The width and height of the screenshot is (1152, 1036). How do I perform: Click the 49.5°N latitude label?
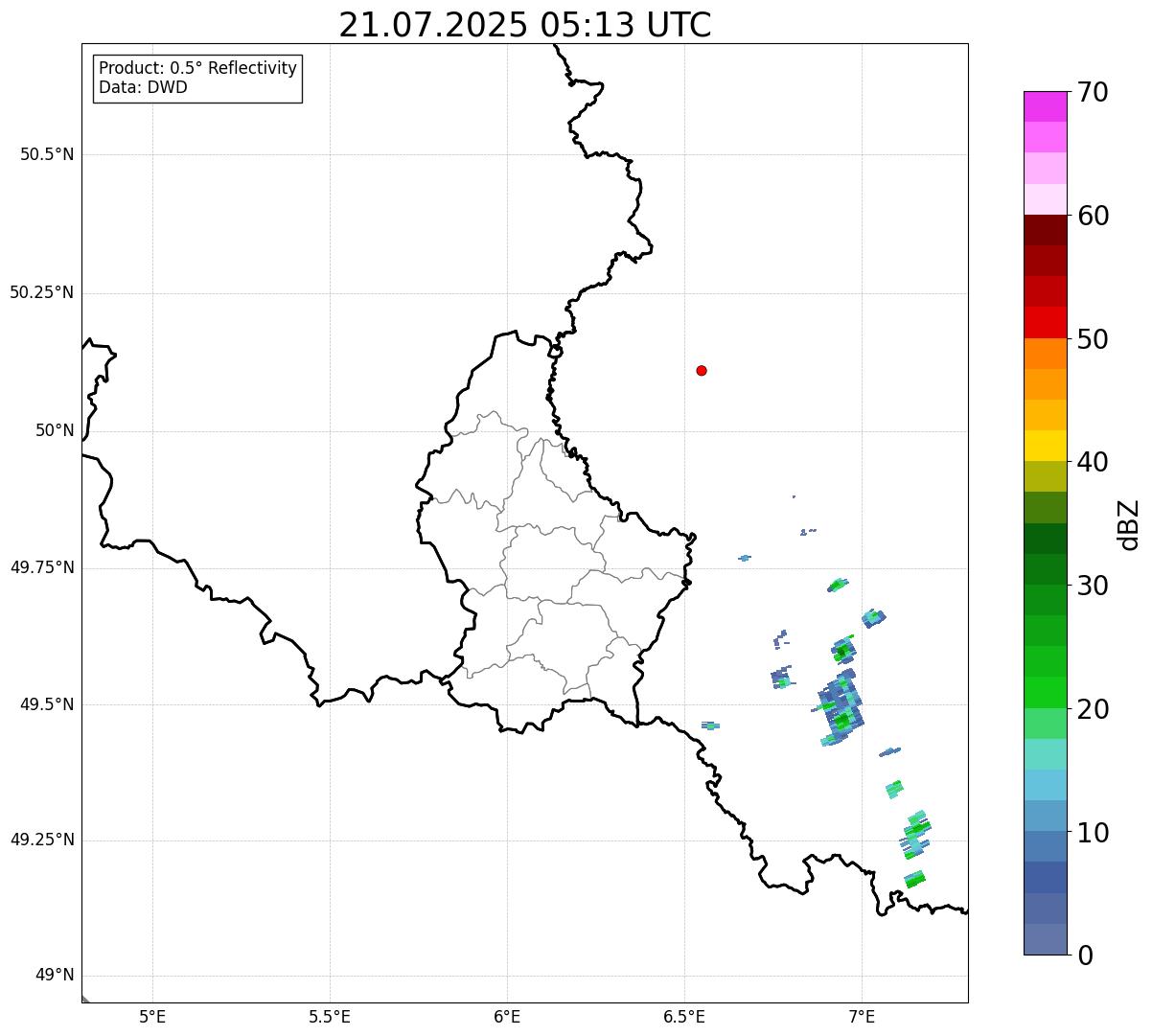coord(47,704)
